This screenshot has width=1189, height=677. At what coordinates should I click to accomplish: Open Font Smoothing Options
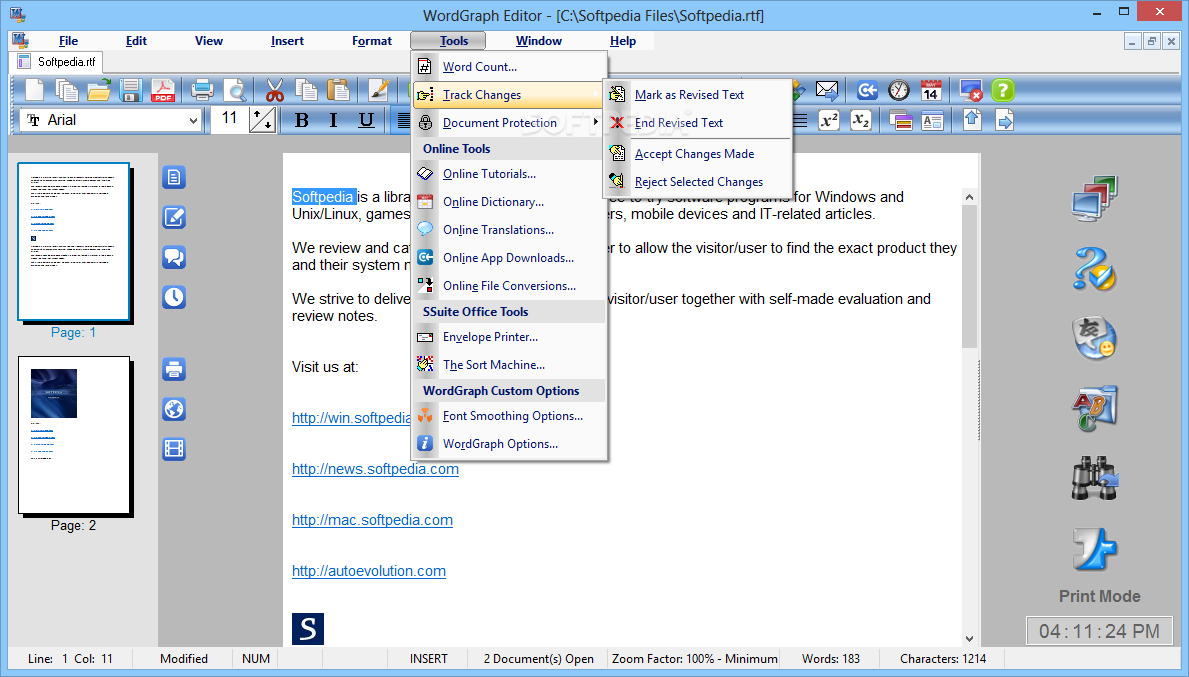tap(509, 415)
